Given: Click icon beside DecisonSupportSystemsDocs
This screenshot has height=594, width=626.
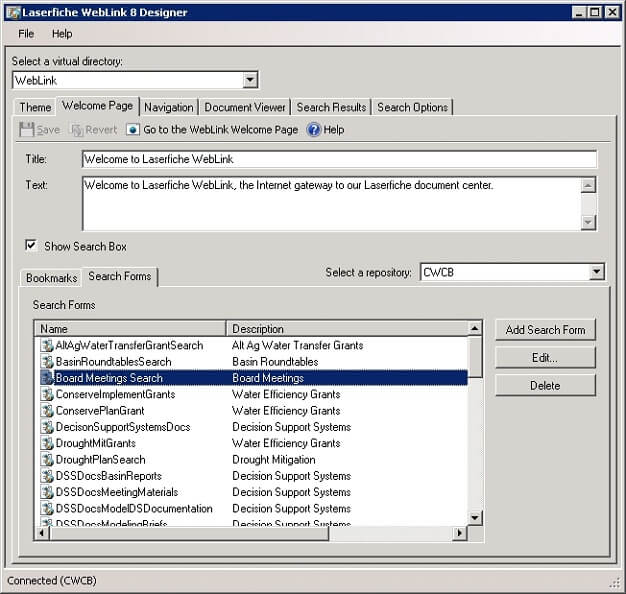Looking at the screenshot, I should tap(47, 427).
